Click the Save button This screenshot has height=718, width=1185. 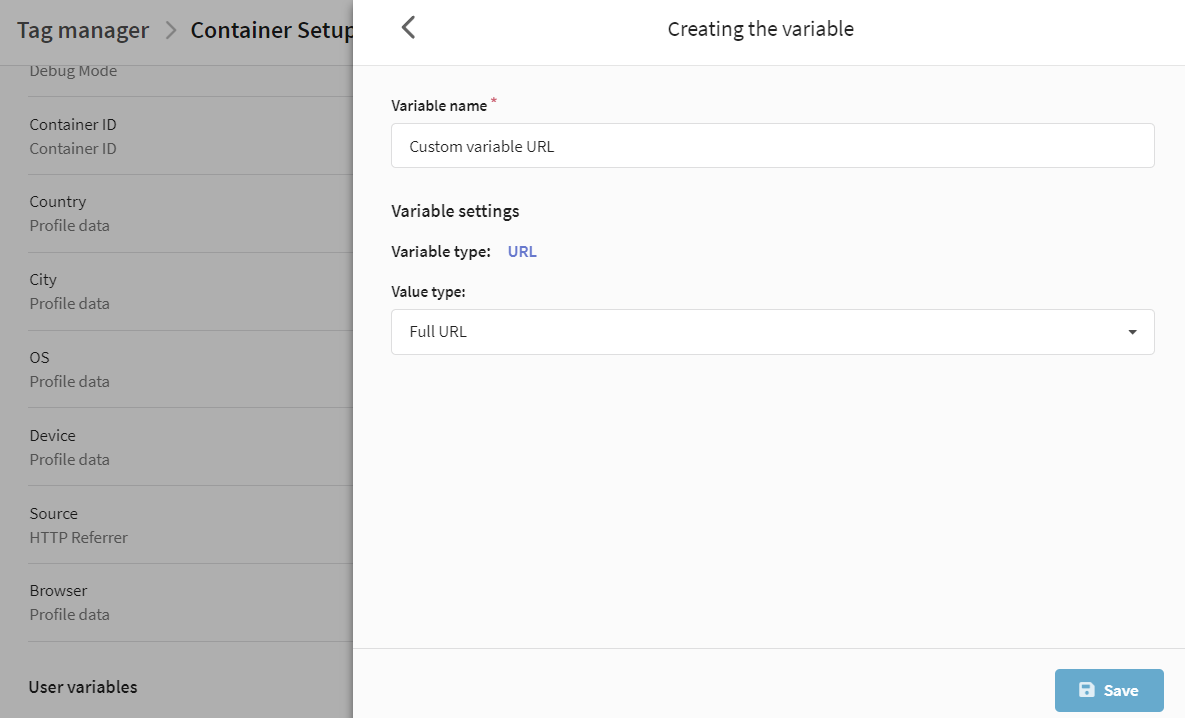(x=1109, y=690)
